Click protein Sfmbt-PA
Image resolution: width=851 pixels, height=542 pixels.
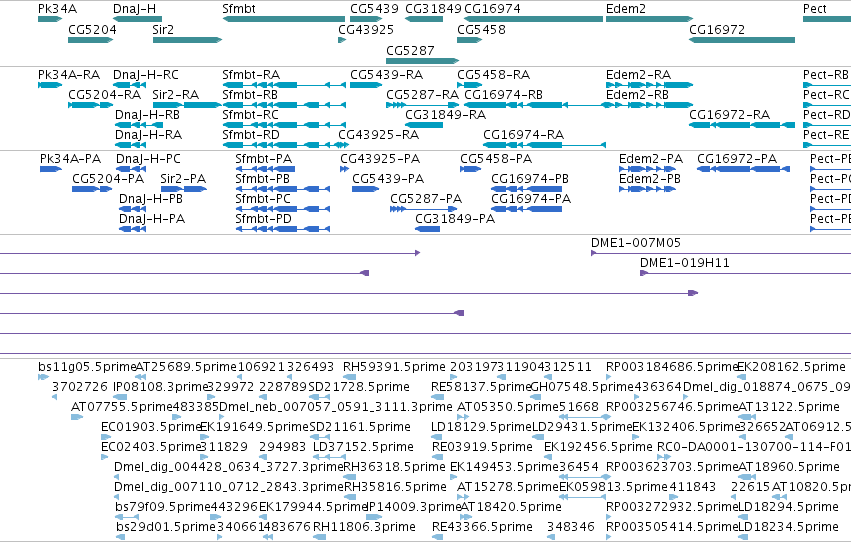(265, 169)
